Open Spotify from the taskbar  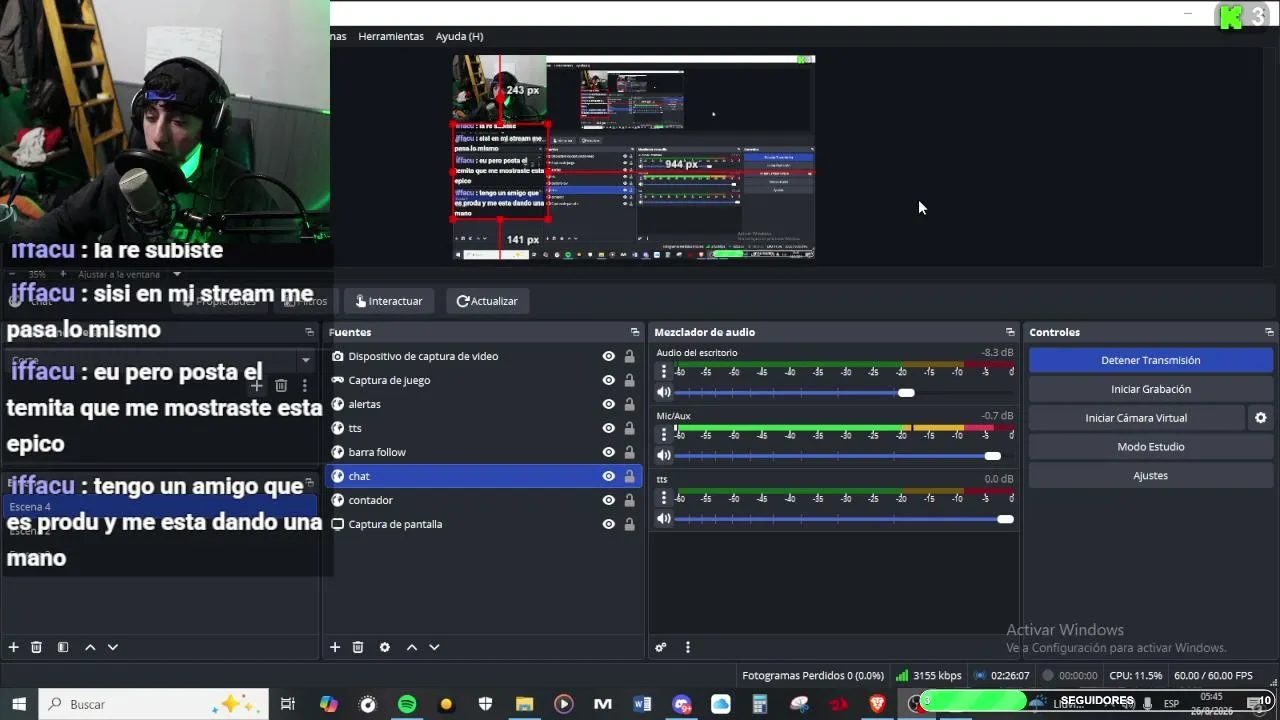[407, 704]
